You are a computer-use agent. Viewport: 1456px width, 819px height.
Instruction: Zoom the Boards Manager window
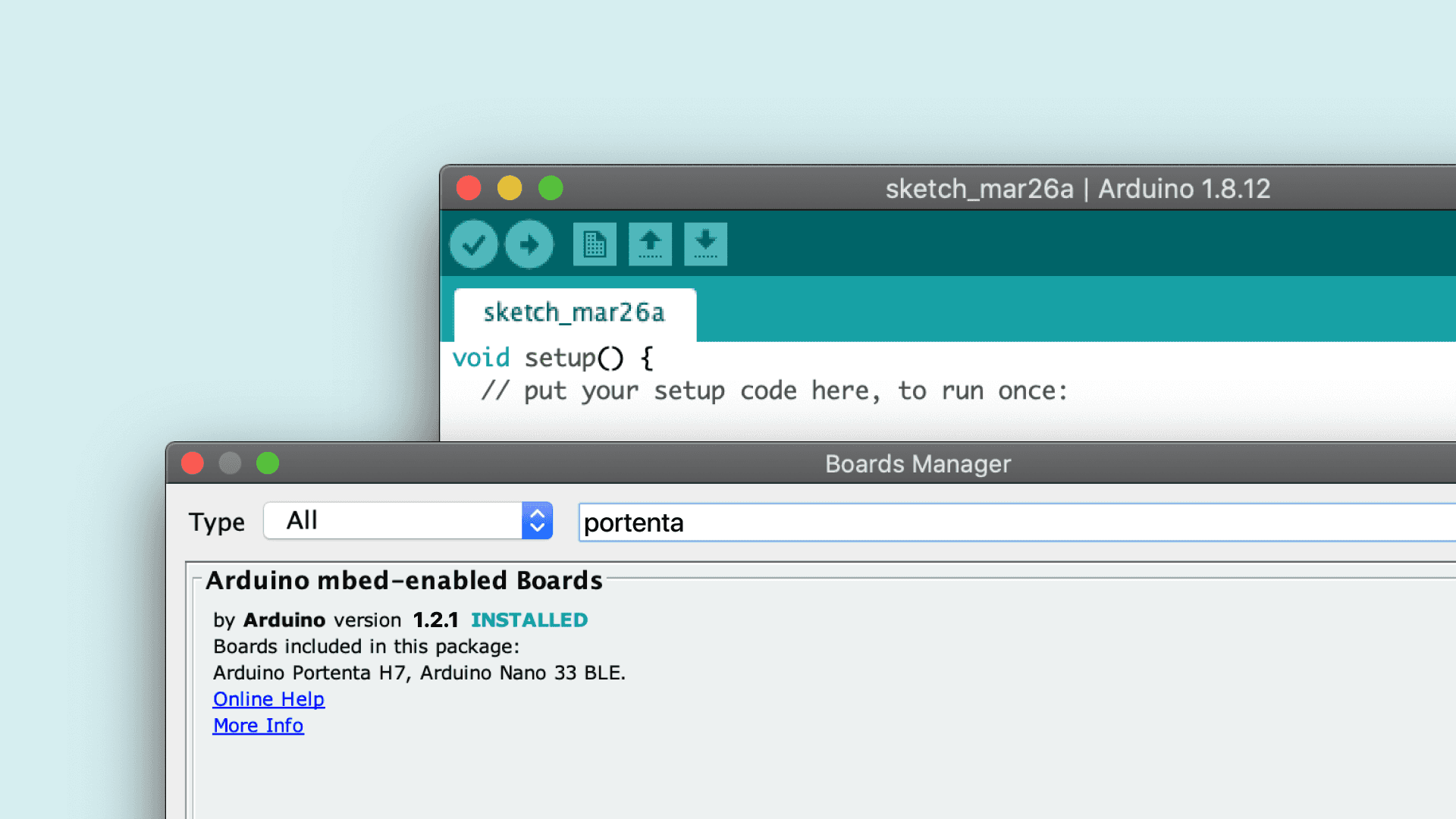(268, 463)
